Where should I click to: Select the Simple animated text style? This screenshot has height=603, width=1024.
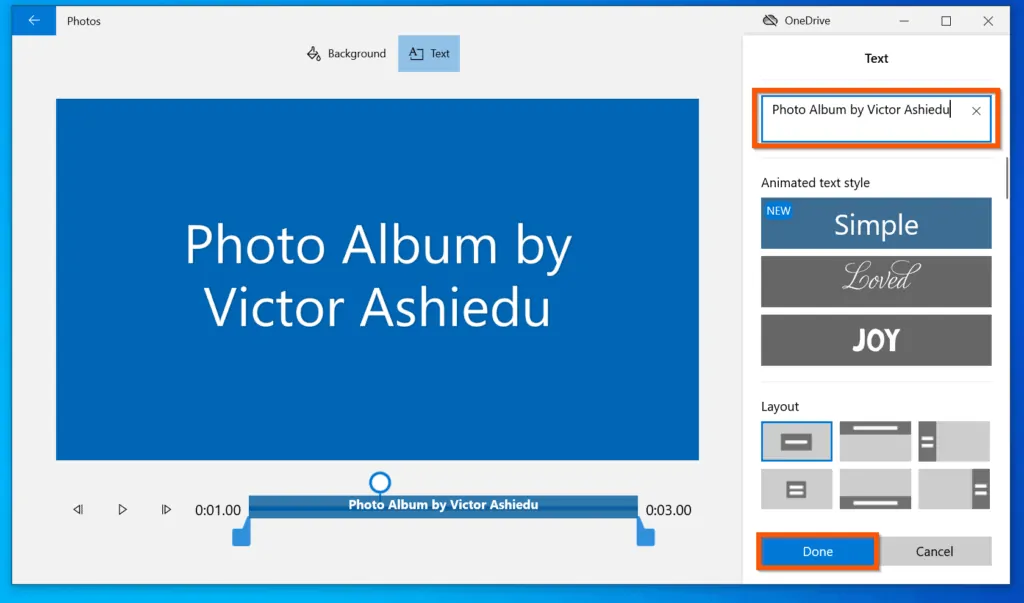[875, 222]
